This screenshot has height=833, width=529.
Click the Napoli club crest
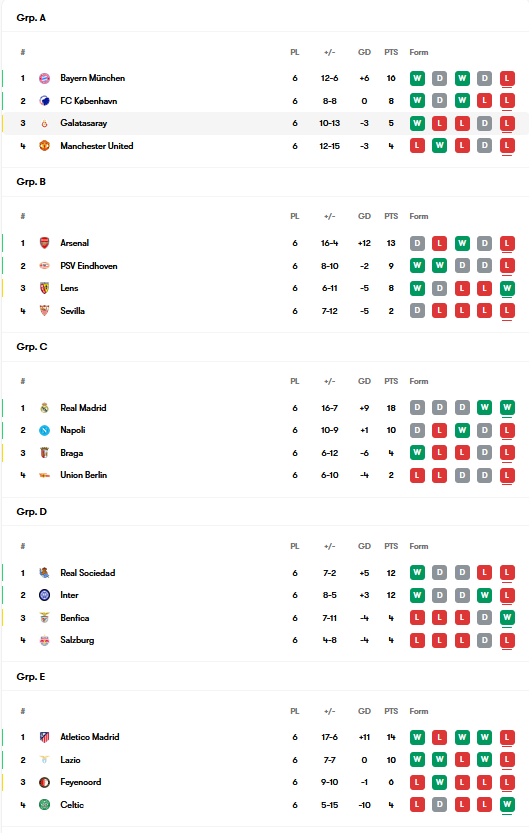click(x=45, y=430)
